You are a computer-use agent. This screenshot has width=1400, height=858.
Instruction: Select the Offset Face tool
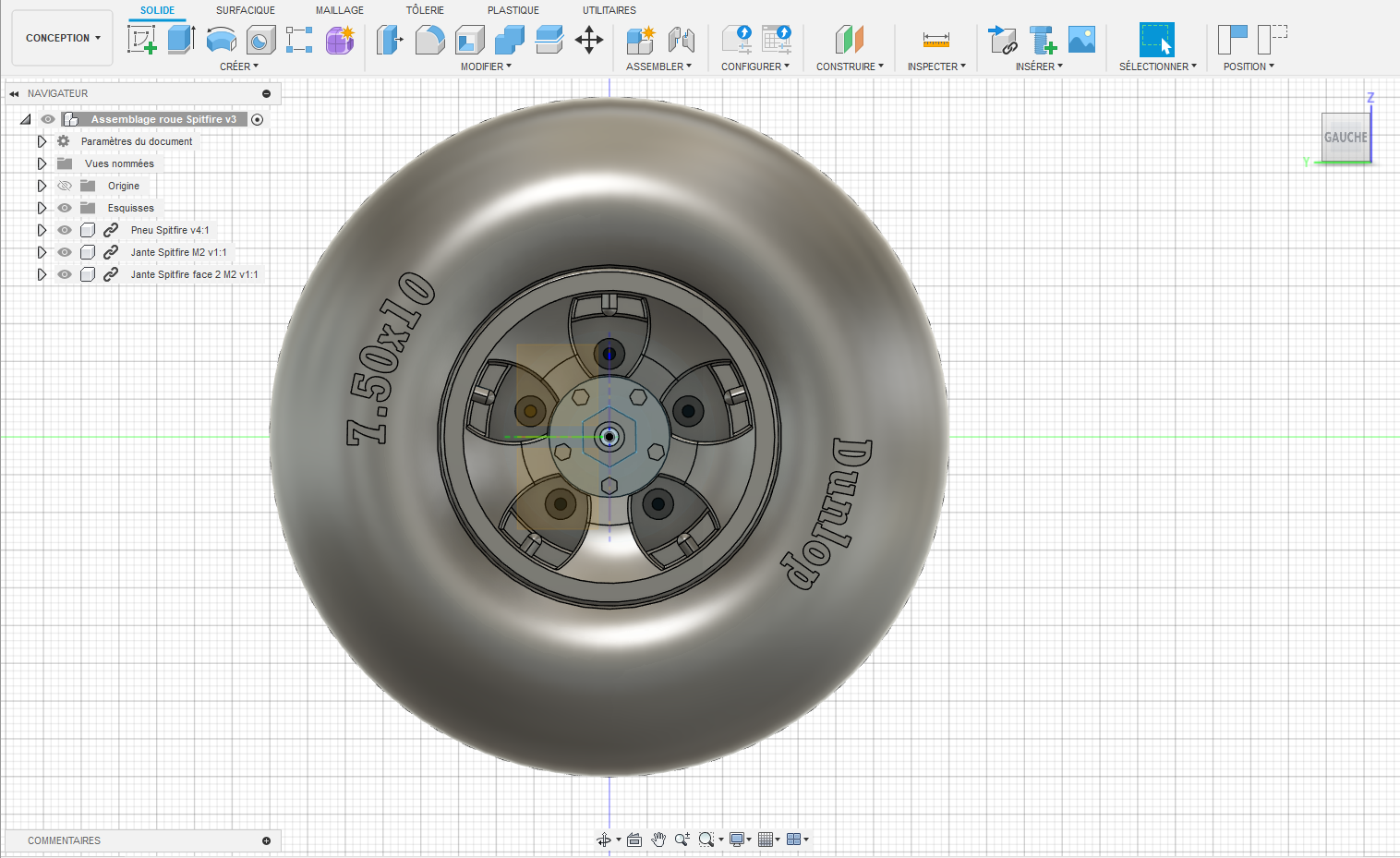(549, 40)
